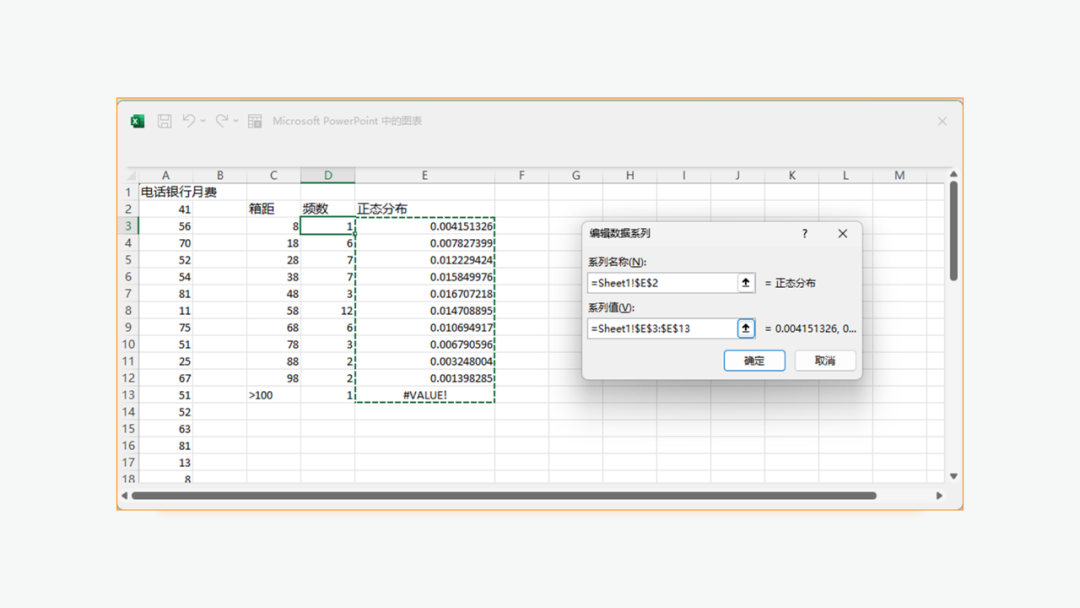Click the 系列值 input field
1080x608 pixels.
(x=663, y=328)
